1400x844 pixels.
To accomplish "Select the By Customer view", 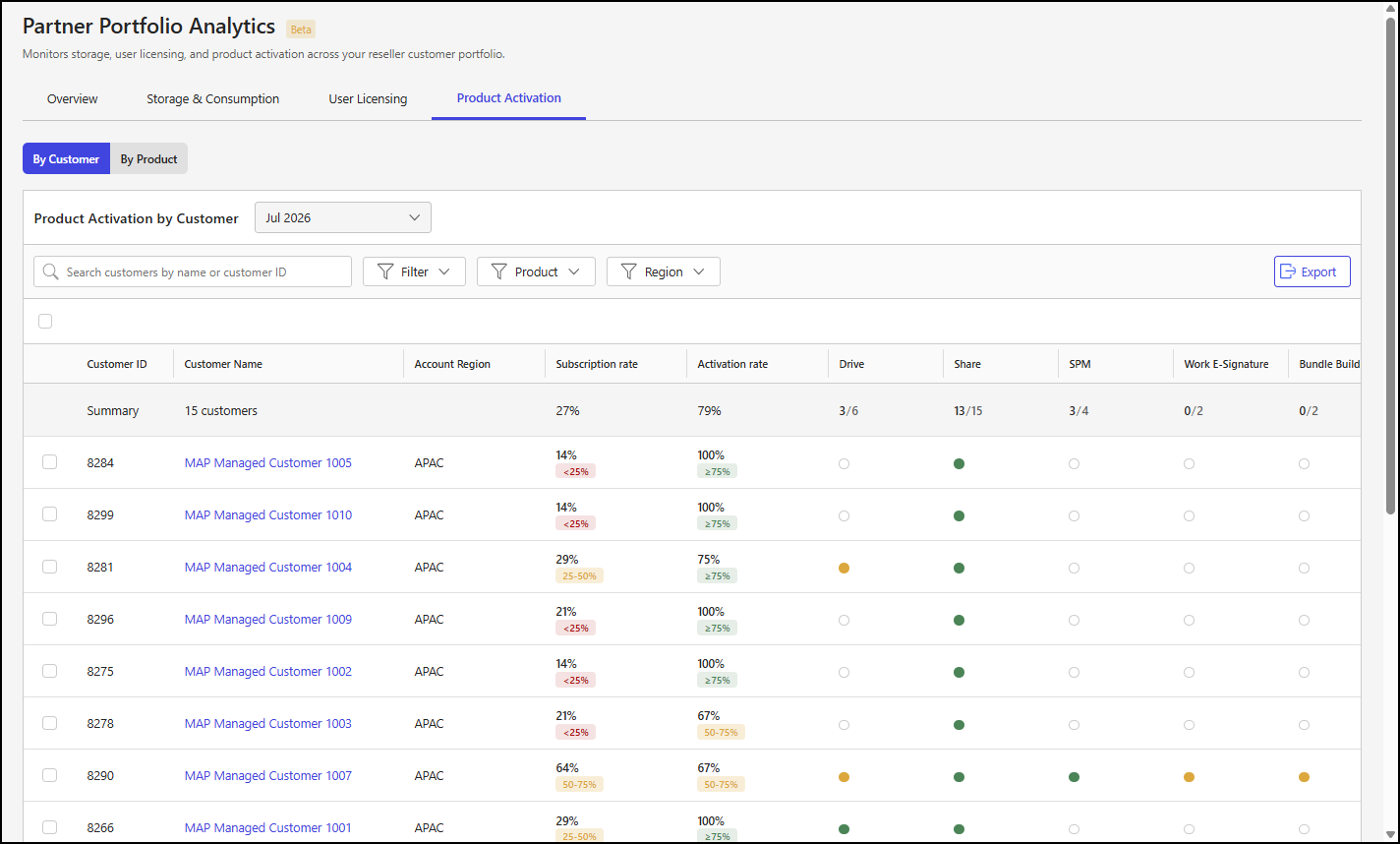I will (x=66, y=158).
